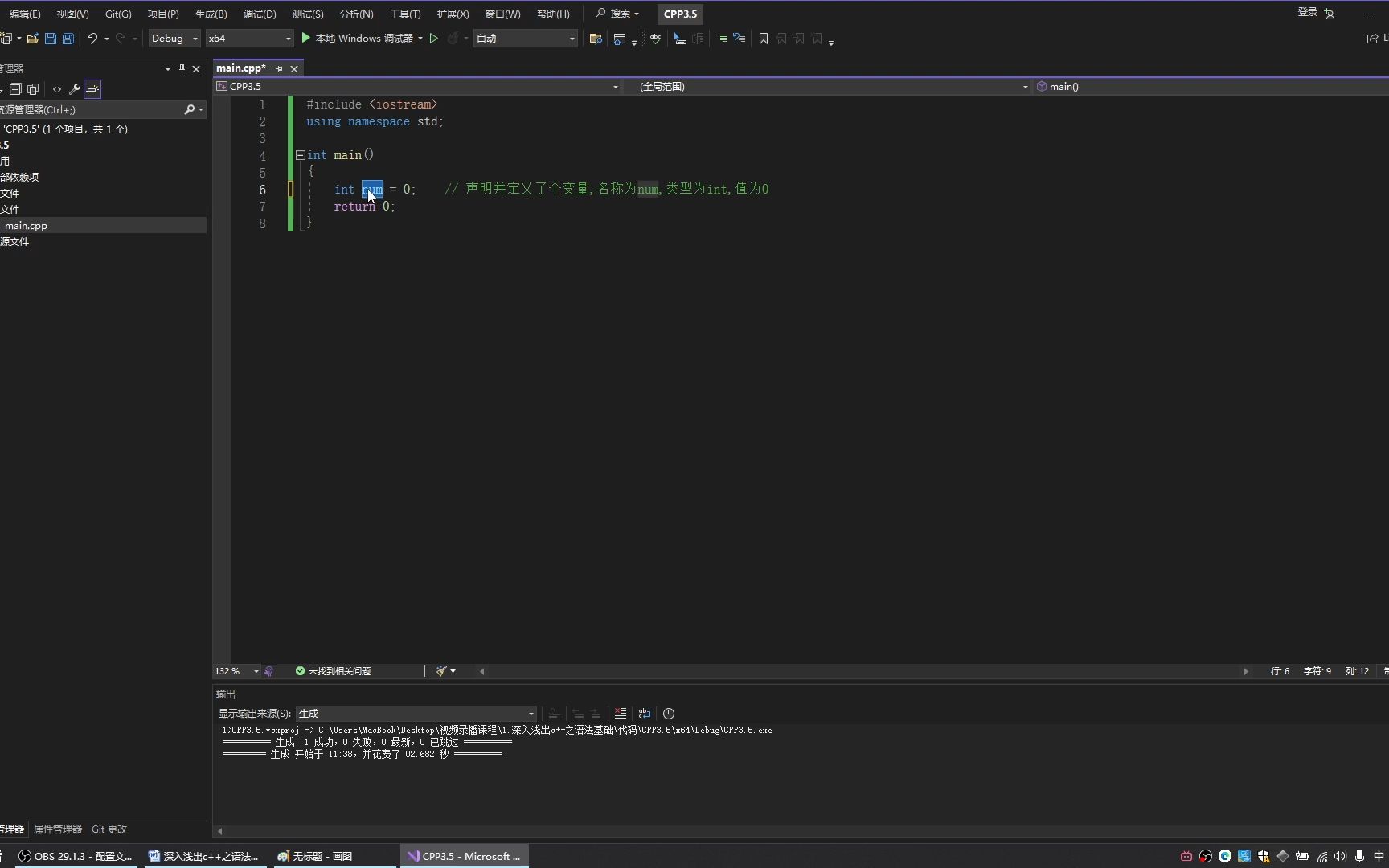Save main.cpp with the single-disk icon
Image resolution: width=1389 pixels, height=868 pixels.
pos(51,39)
